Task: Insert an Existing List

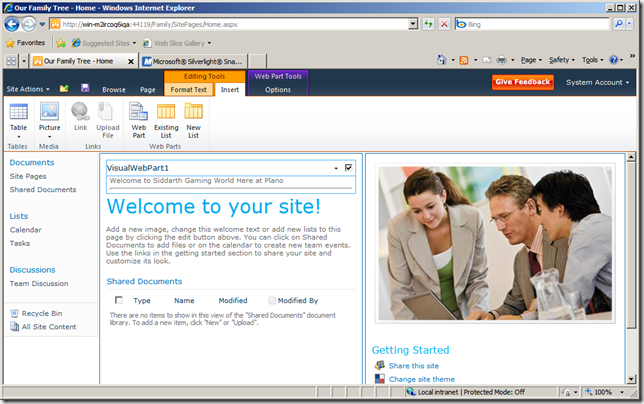Action: tap(166, 112)
